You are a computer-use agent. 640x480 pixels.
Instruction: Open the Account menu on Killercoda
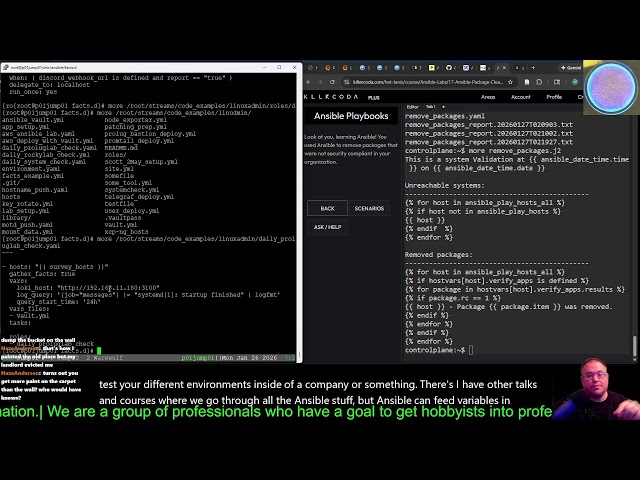pos(521,97)
